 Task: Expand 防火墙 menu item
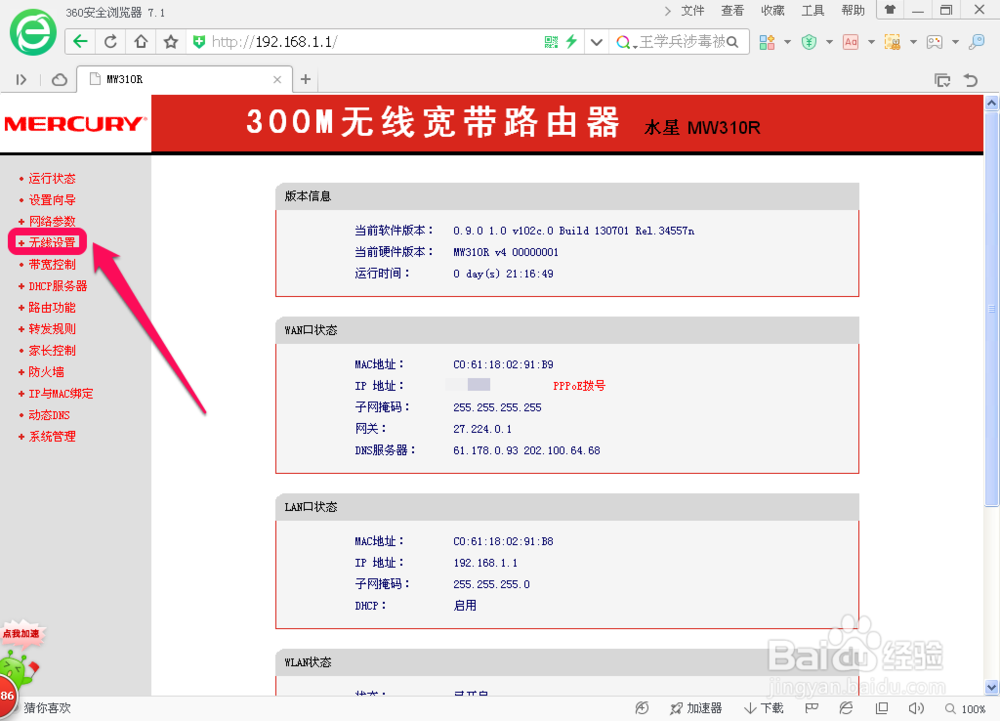(x=46, y=372)
